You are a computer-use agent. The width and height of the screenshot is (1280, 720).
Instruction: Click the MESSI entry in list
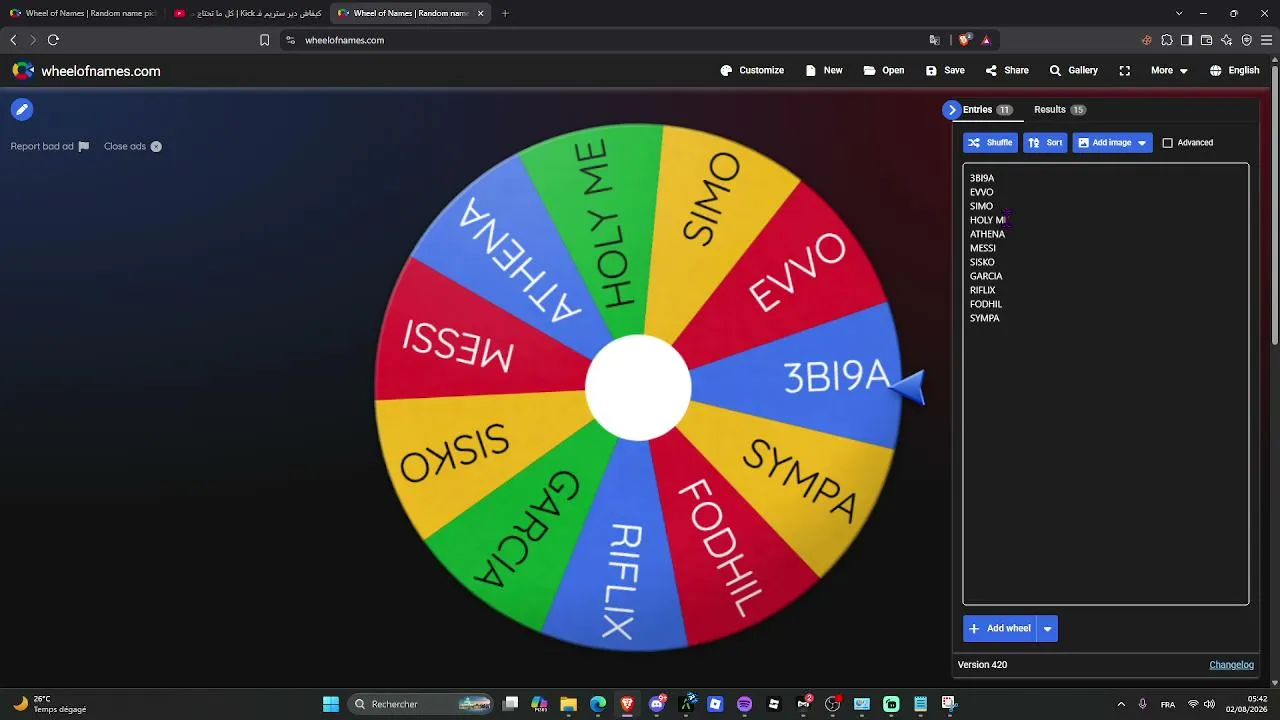[983, 248]
